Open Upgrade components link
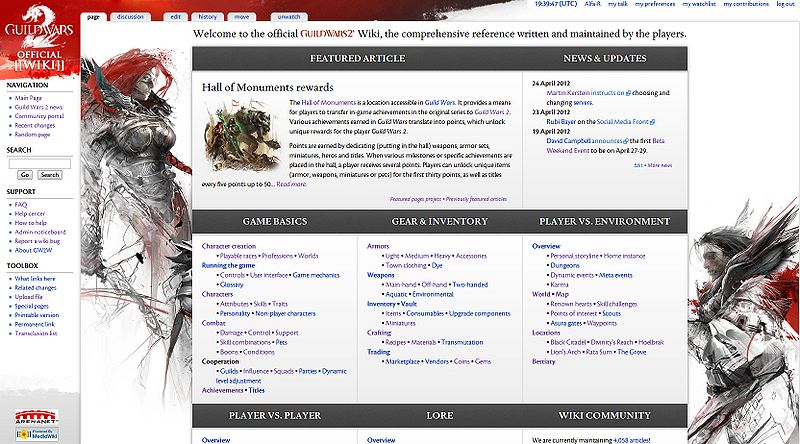The height and width of the screenshot is (444, 800). 480,314
